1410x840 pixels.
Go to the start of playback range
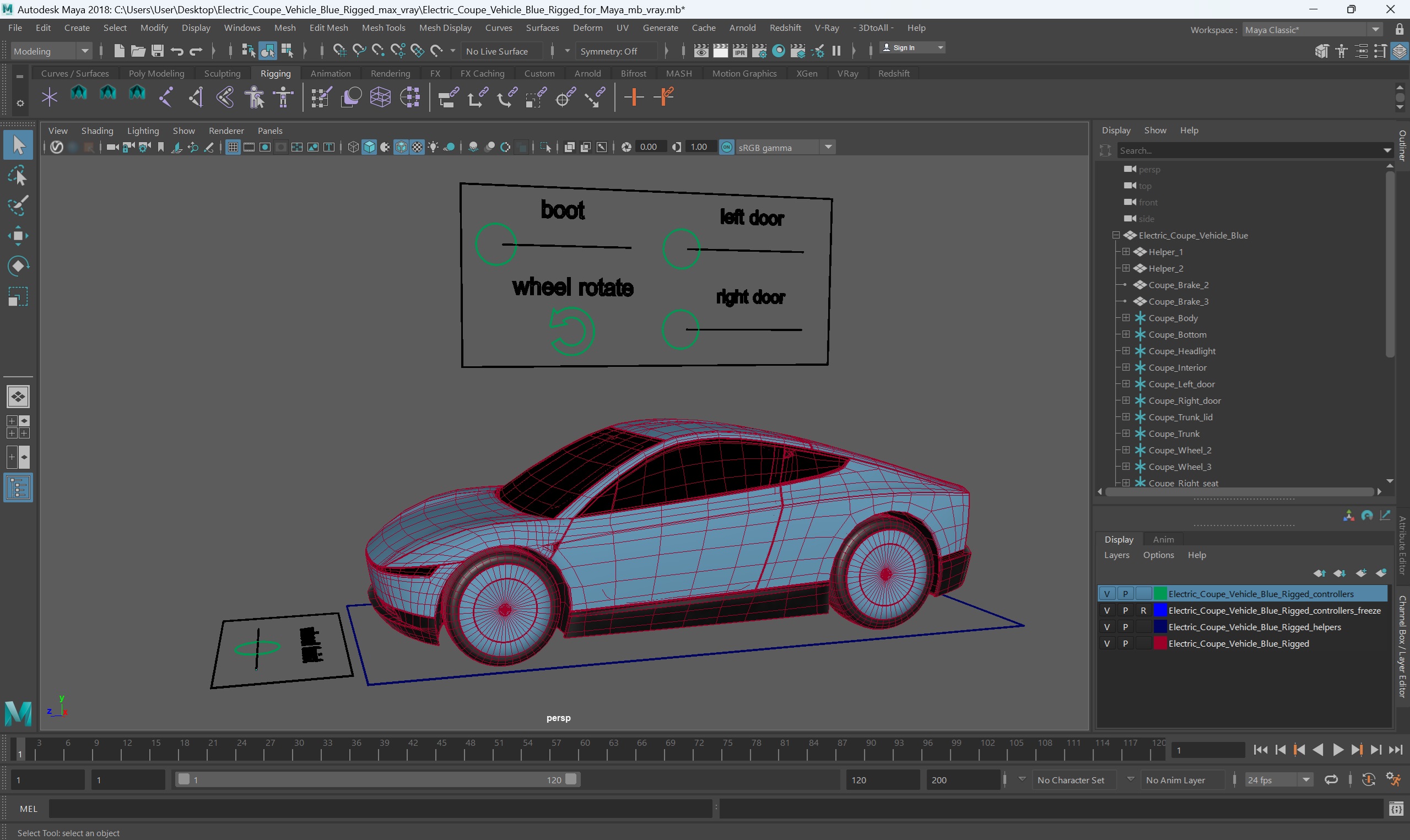pos(1261,750)
